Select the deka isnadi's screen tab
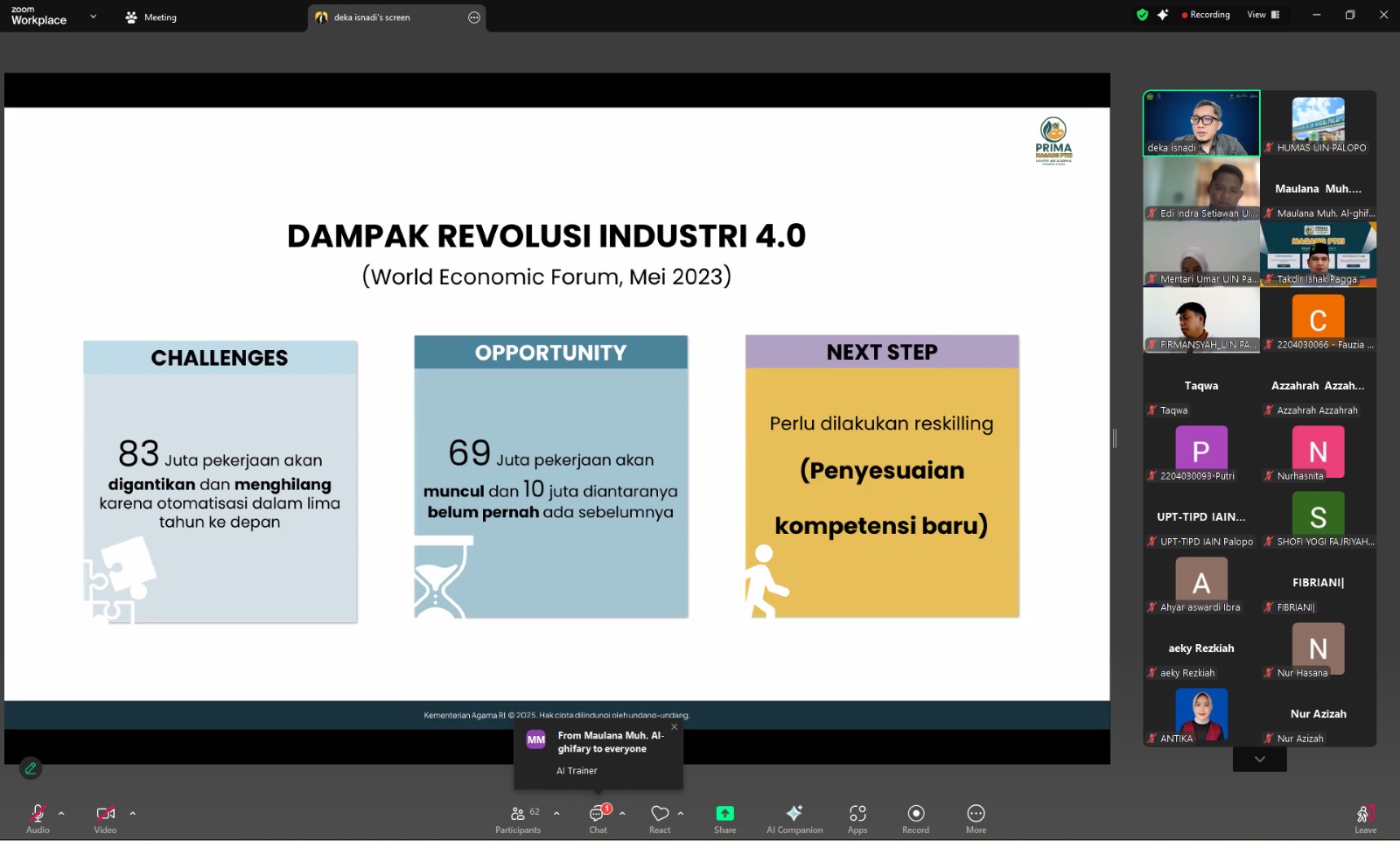The image size is (1400, 841). (372, 18)
